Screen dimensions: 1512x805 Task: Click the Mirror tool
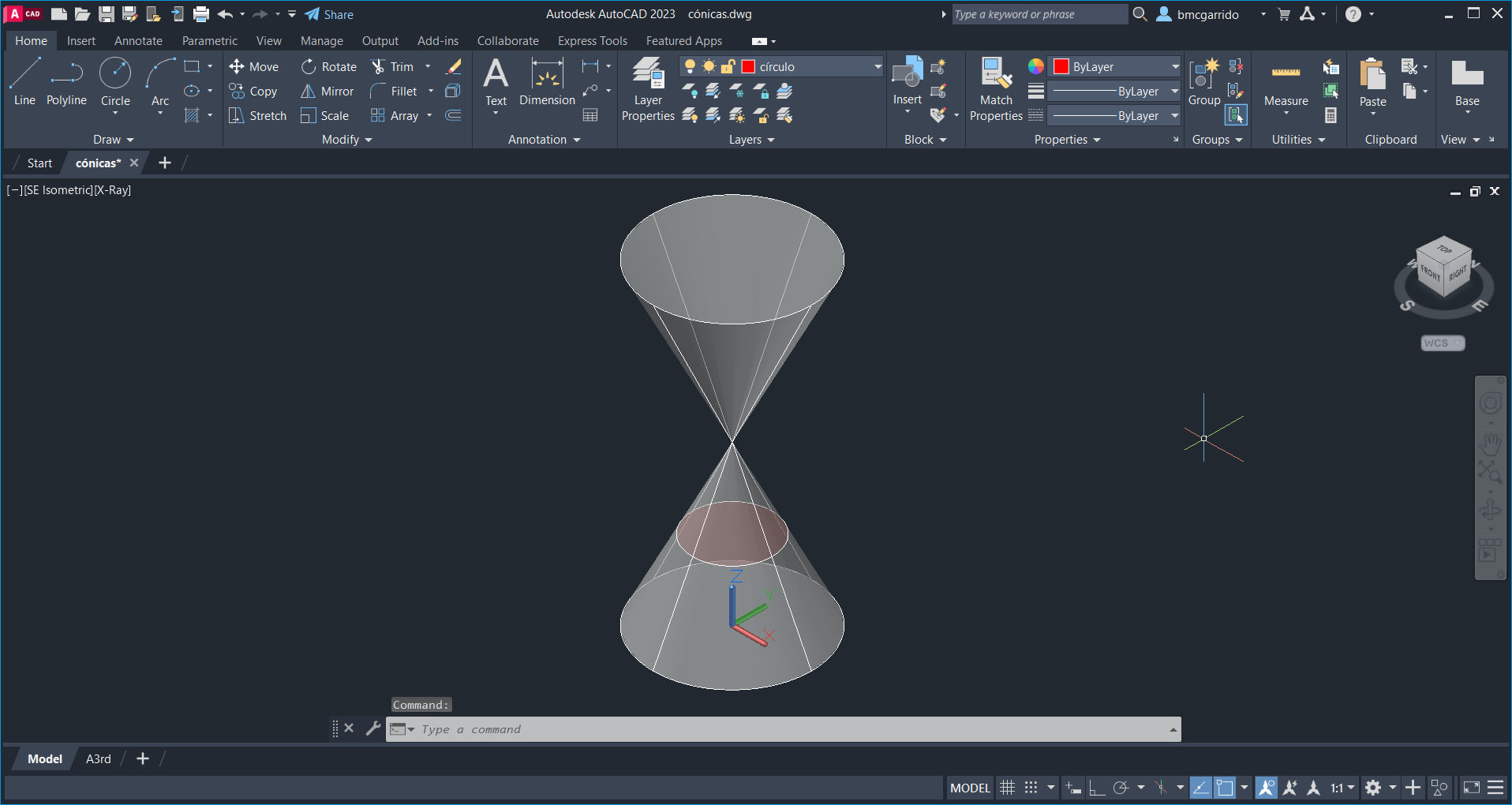pyautogui.click(x=327, y=92)
